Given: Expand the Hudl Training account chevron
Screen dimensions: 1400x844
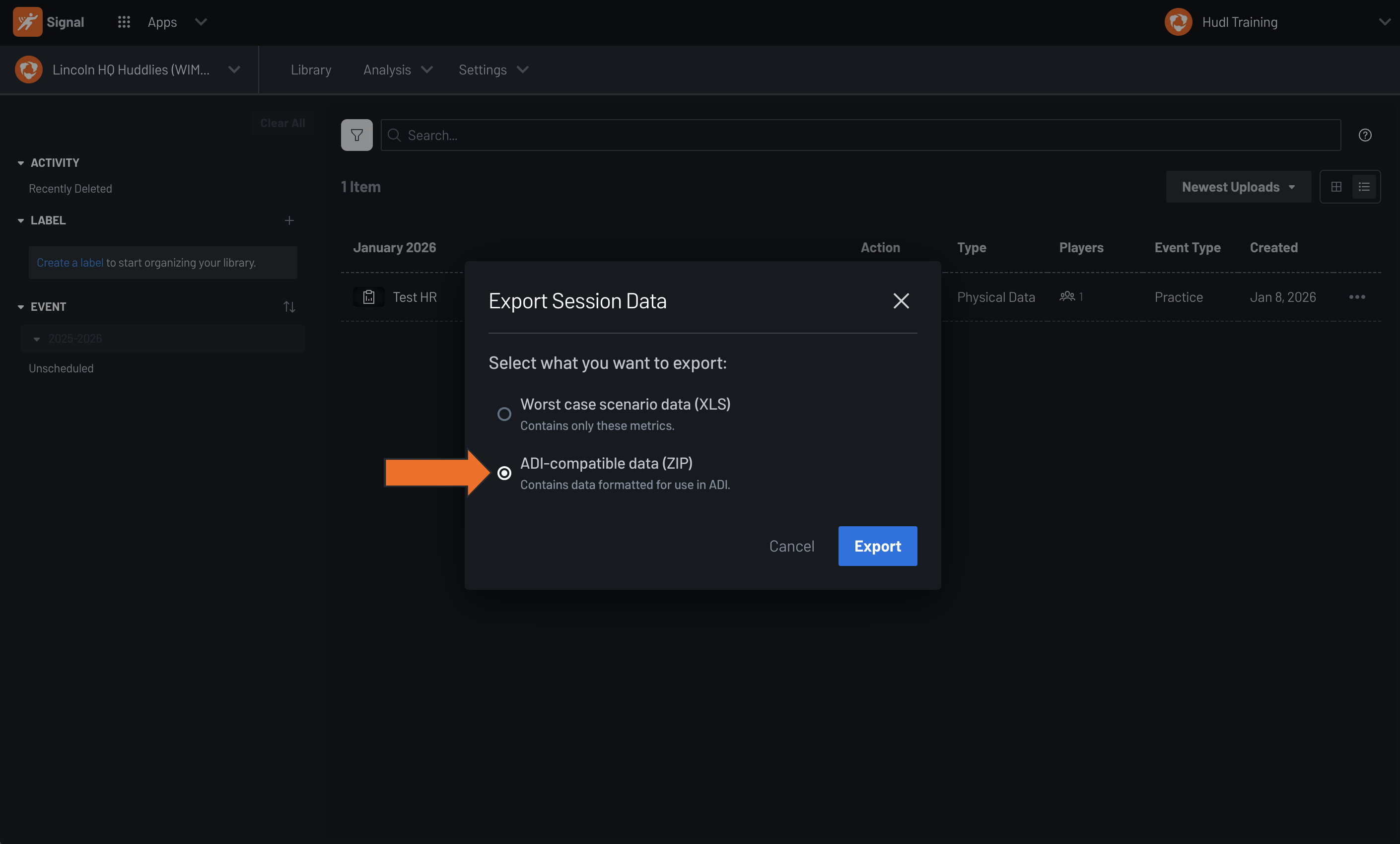Looking at the screenshot, I should click(1385, 22).
